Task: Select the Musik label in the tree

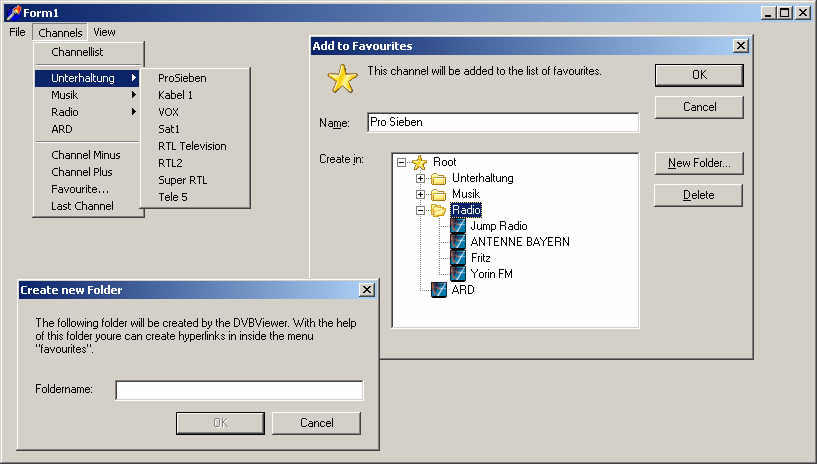Action: (x=466, y=194)
